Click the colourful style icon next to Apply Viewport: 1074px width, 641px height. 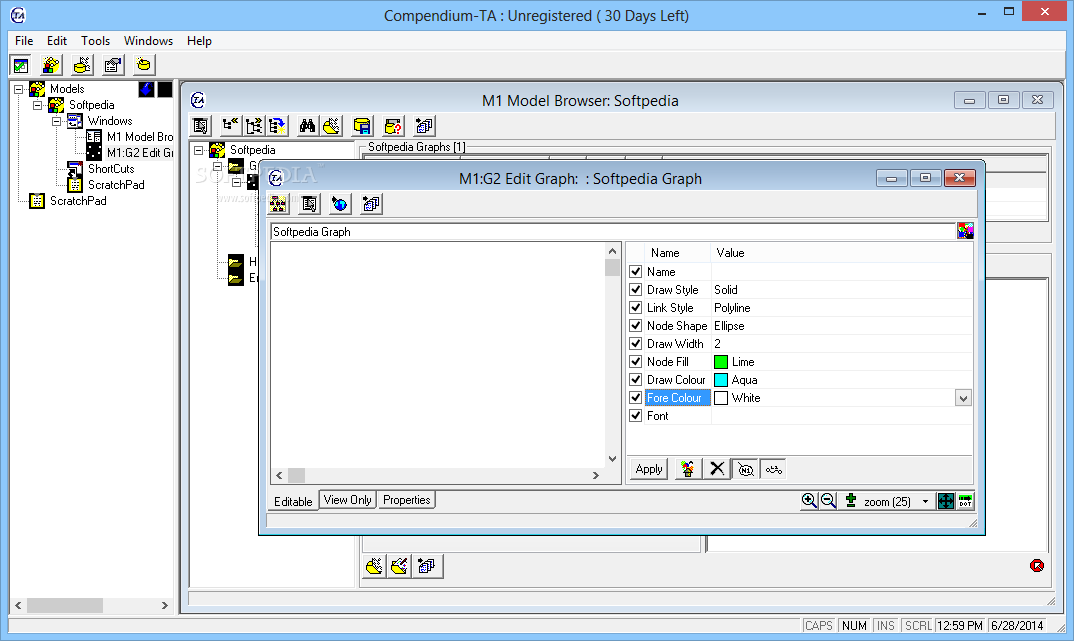[x=688, y=469]
